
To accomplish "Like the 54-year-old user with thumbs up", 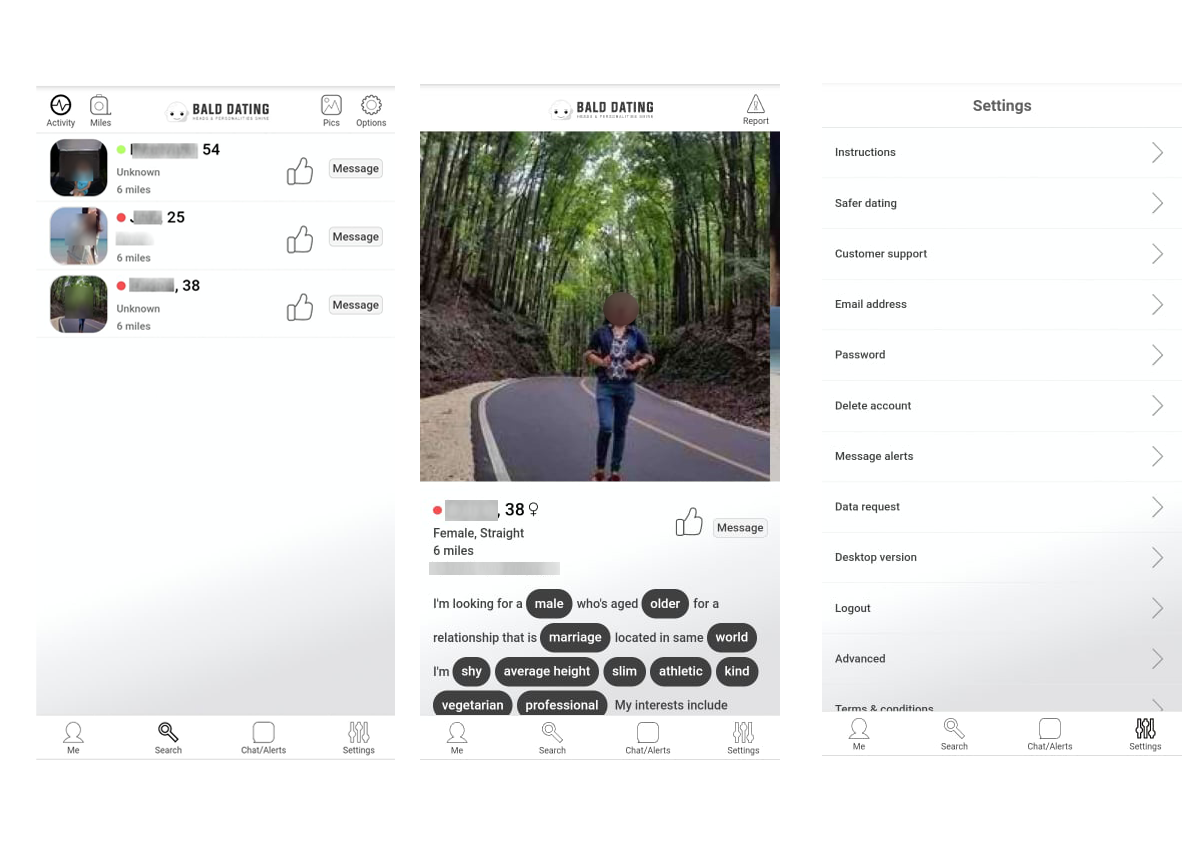I will pos(300,171).
